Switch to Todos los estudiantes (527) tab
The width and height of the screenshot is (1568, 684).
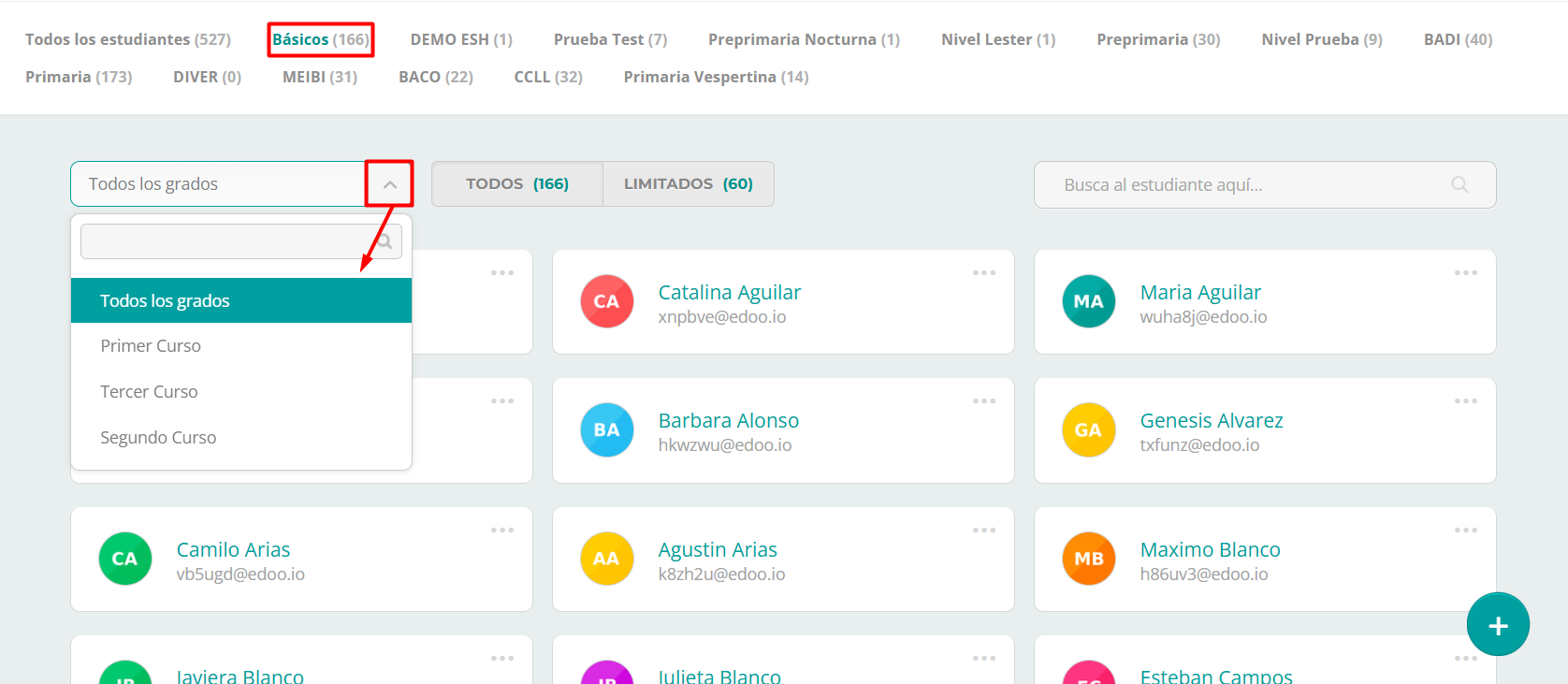[x=128, y=39]
